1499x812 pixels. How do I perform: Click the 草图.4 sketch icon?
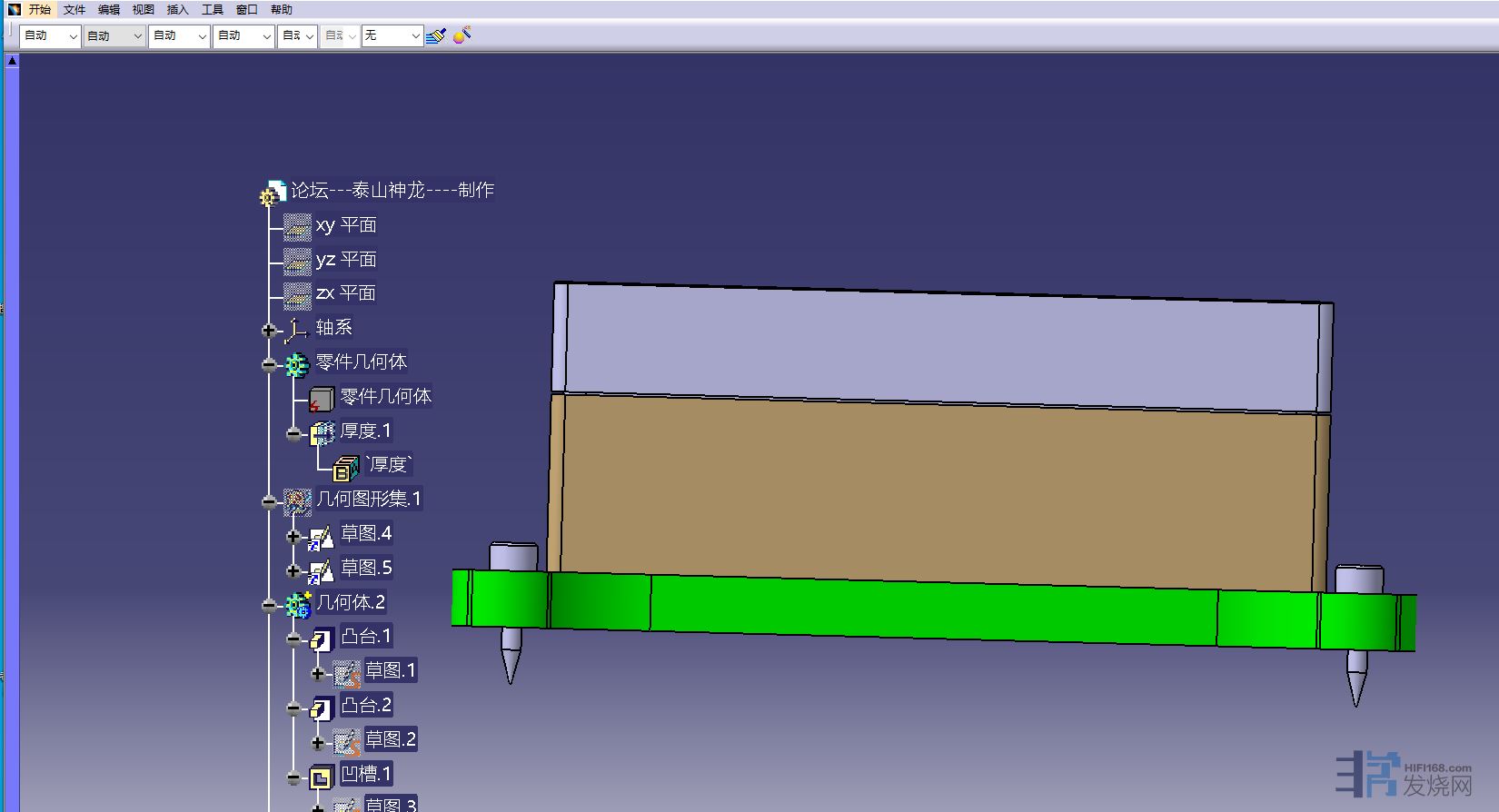point(322,537)
